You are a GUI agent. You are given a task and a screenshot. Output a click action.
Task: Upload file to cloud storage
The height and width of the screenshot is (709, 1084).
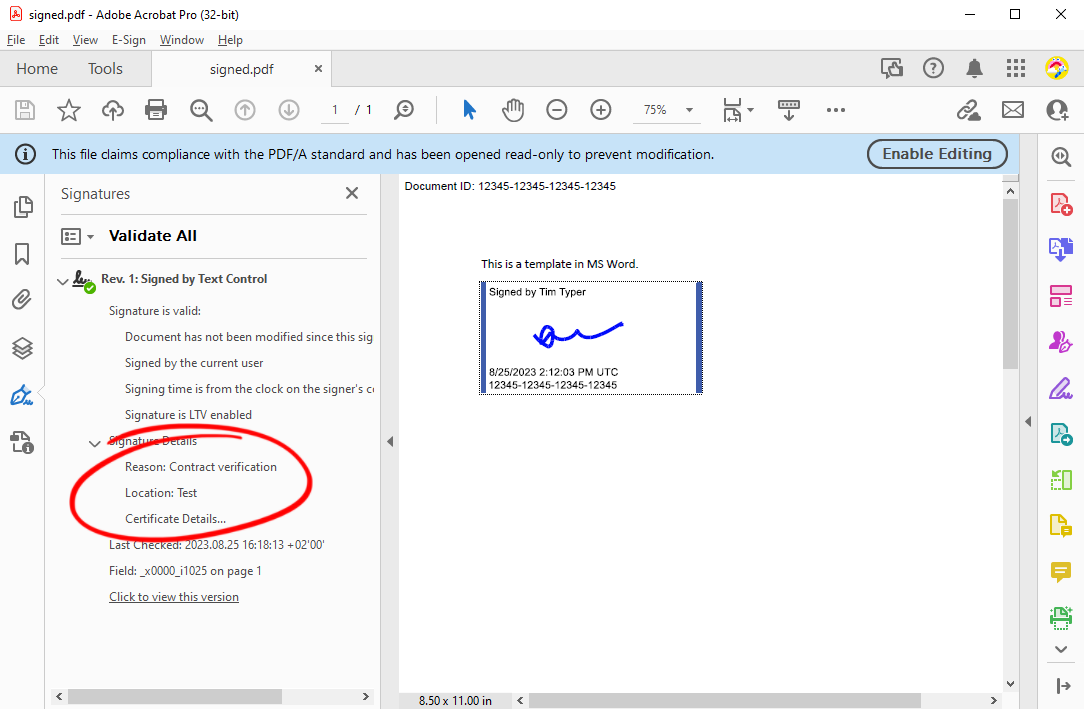coord(113,110)
